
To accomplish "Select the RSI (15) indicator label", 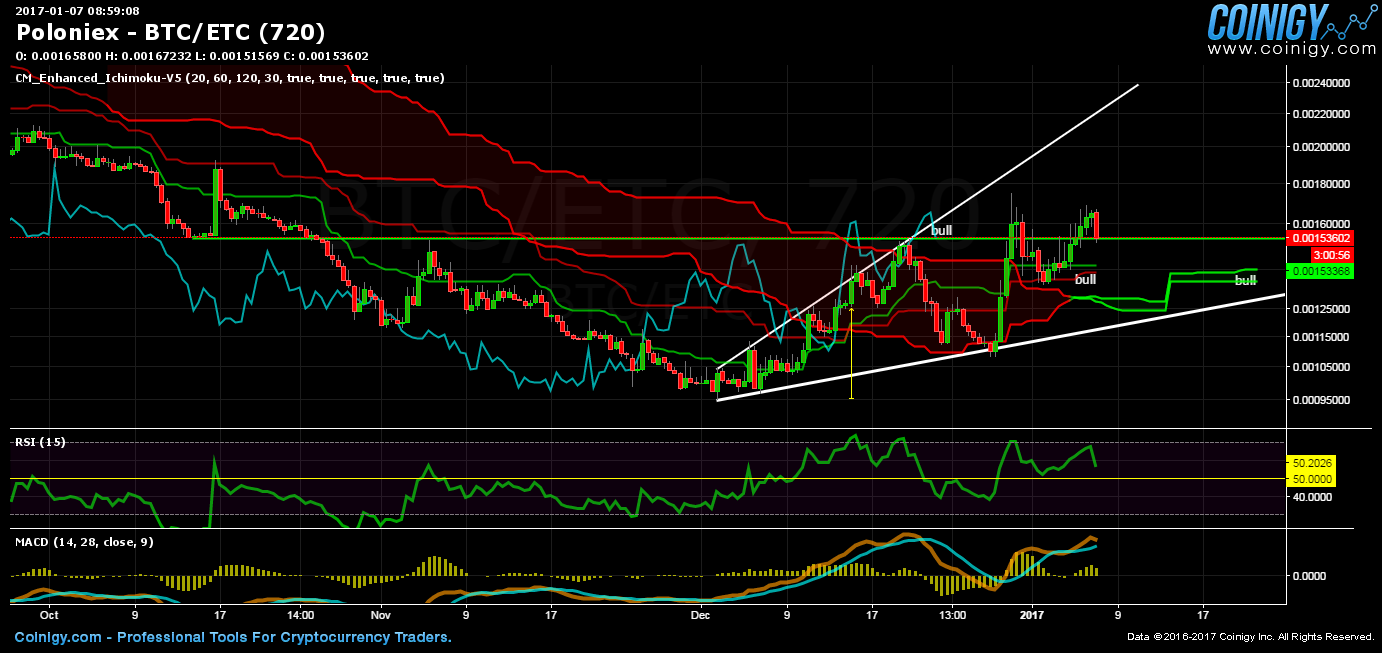I will point(40,442).
